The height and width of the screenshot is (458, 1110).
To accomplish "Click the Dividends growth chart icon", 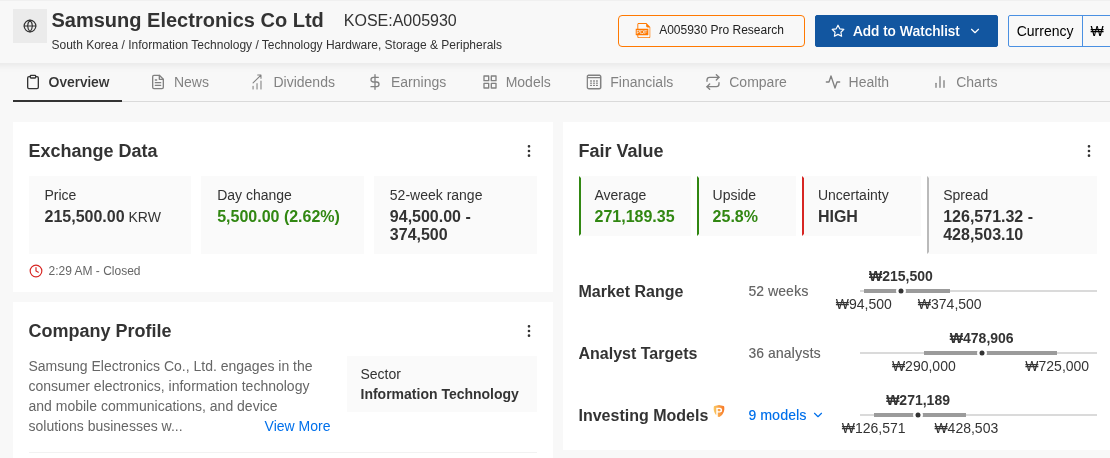I will coord(258,82).
